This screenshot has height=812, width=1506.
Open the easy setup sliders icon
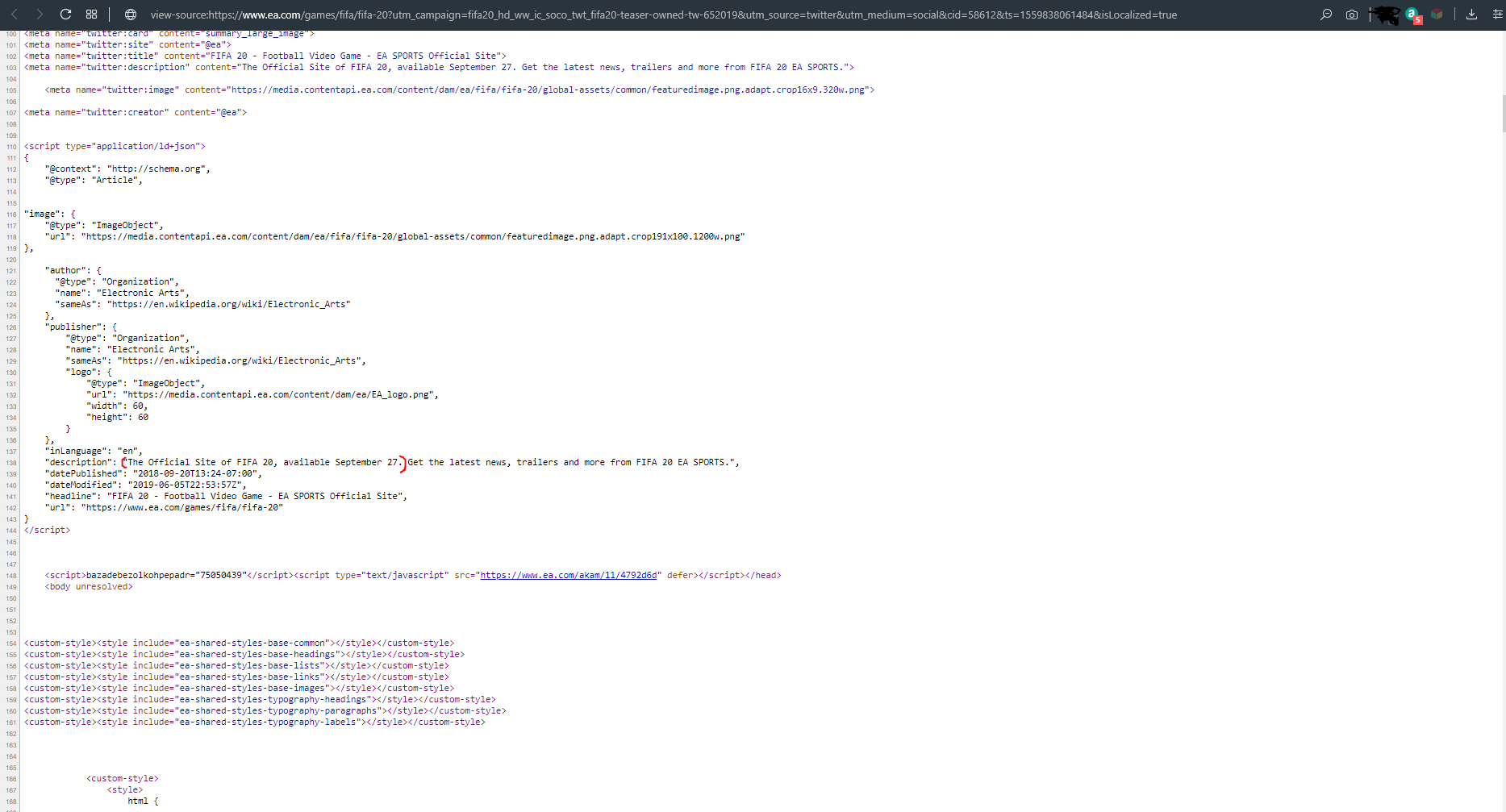click(1498, 15)
